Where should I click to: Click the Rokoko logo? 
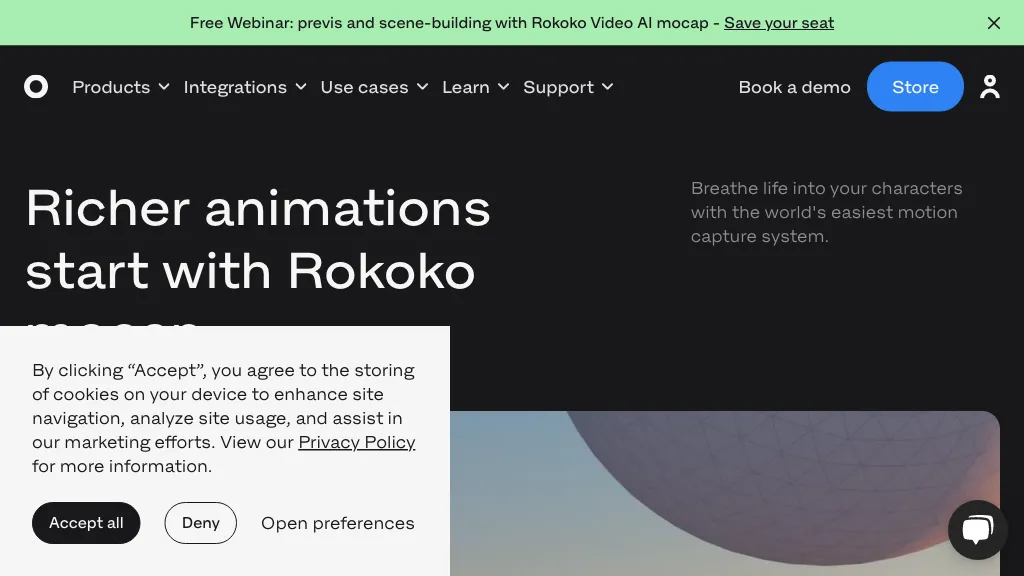(36, 87)
